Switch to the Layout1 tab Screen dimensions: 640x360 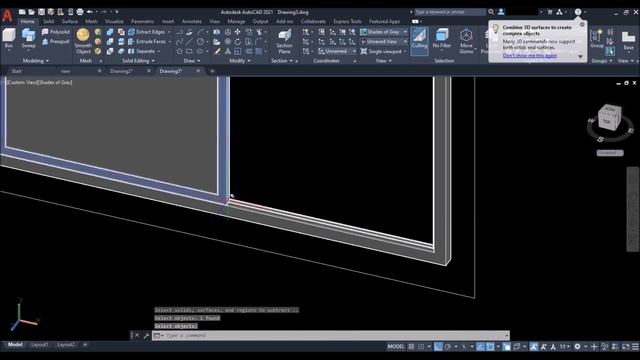[40, 345]
